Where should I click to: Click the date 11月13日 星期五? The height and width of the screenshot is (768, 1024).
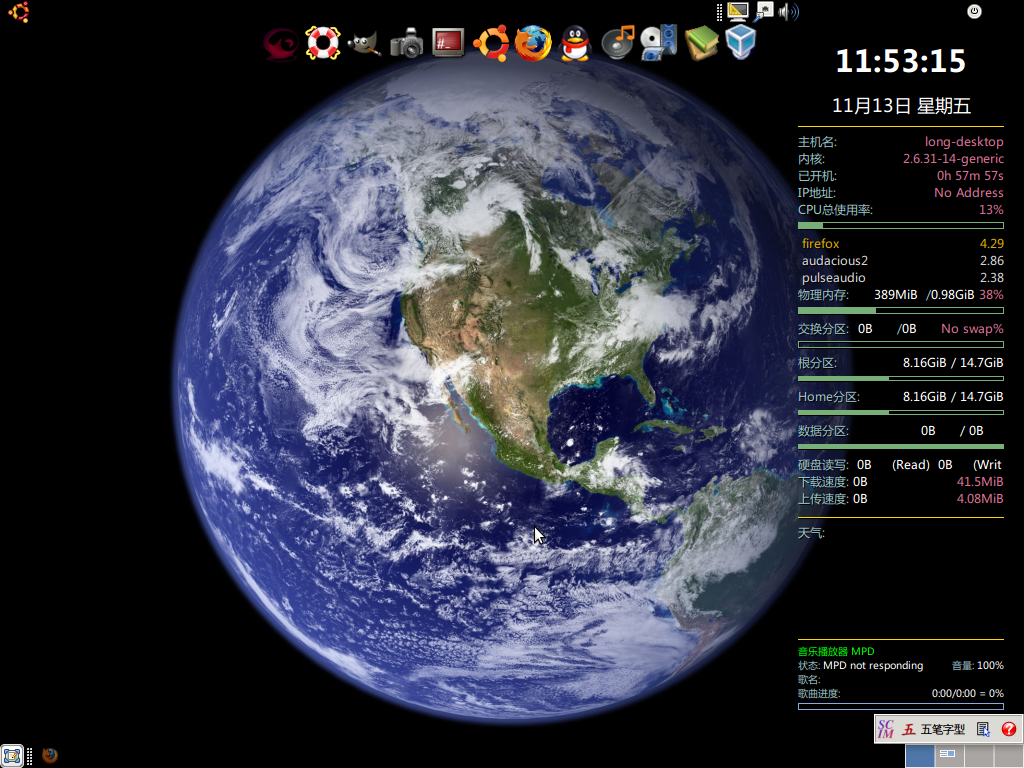point(901,106)
